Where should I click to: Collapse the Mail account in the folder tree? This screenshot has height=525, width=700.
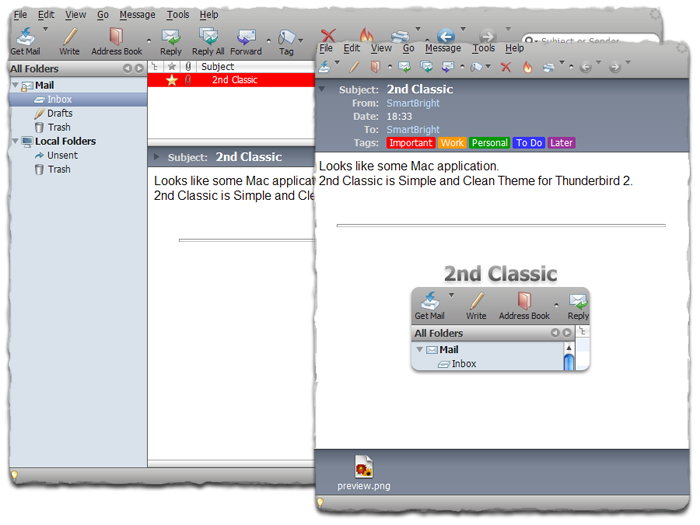[x=16, y=85]
